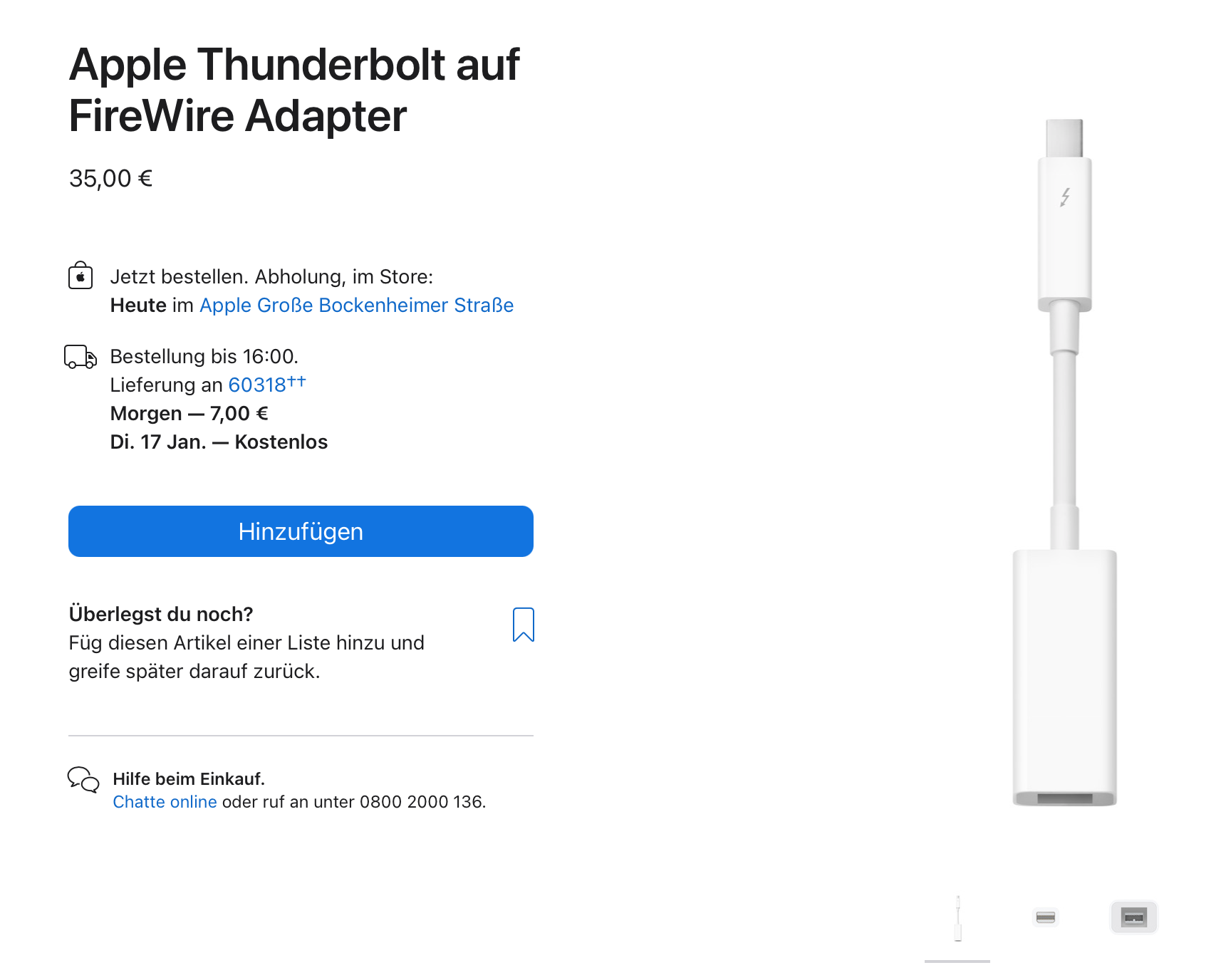Open the Chatte online link
The width and height of the screenshot is (1221, 980).
[x=165, y=802]
